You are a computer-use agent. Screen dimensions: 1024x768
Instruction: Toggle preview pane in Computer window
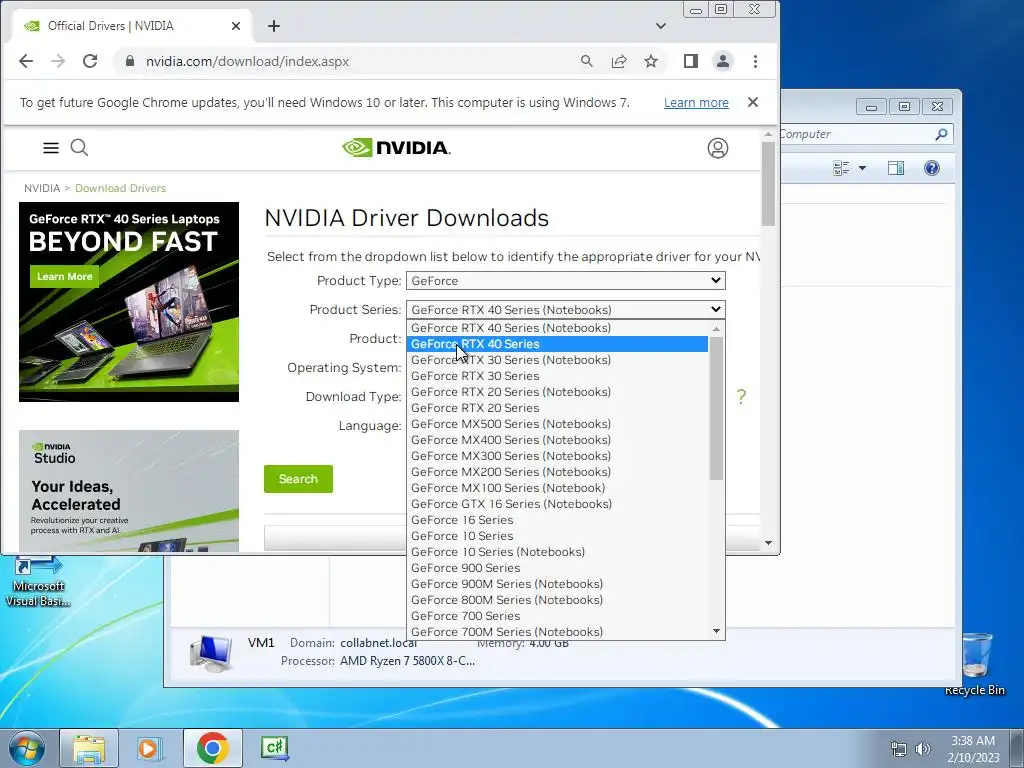tap(896, 168)
